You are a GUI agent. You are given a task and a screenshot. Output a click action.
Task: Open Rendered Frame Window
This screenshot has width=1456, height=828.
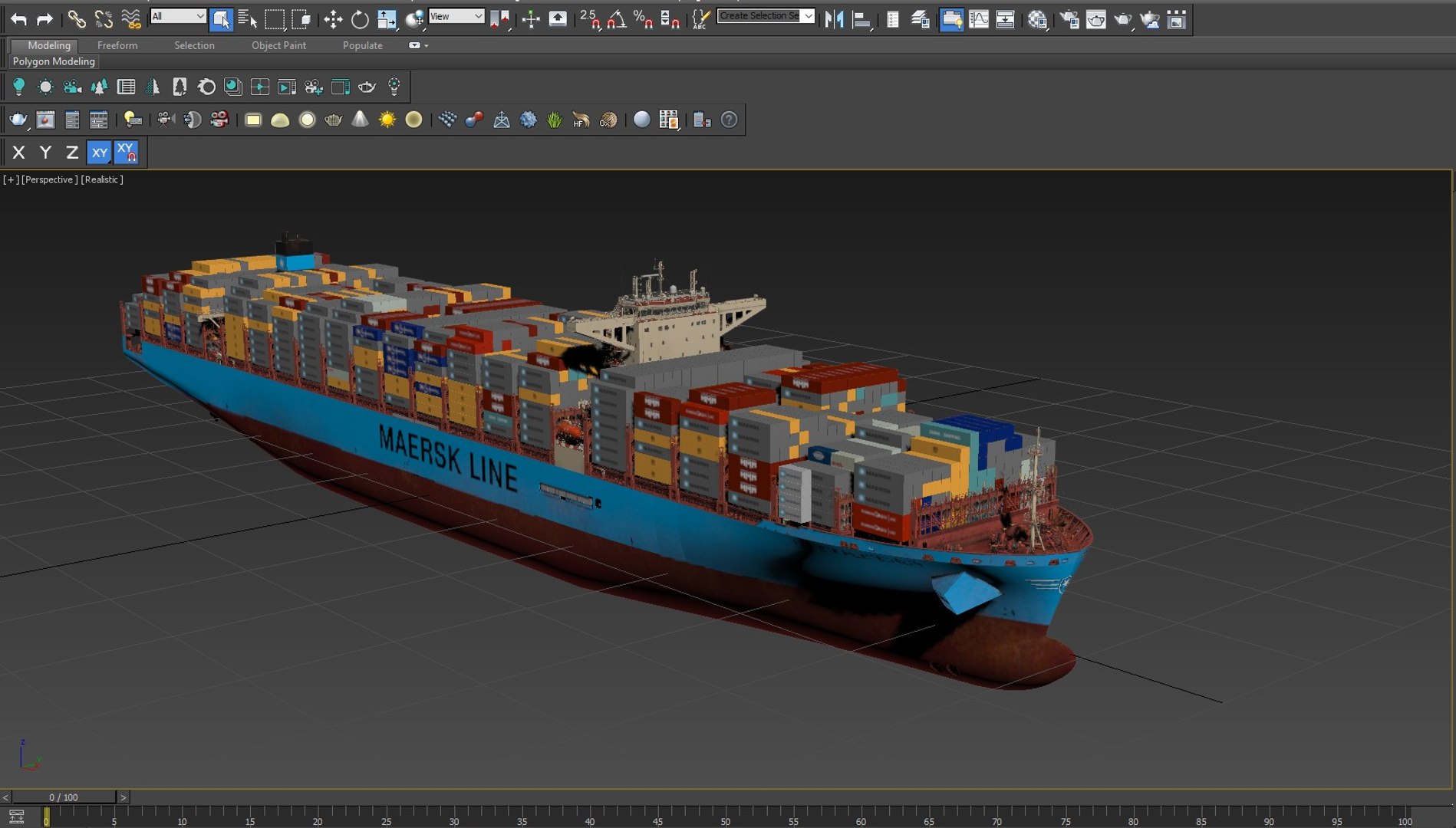[1096, 19]
